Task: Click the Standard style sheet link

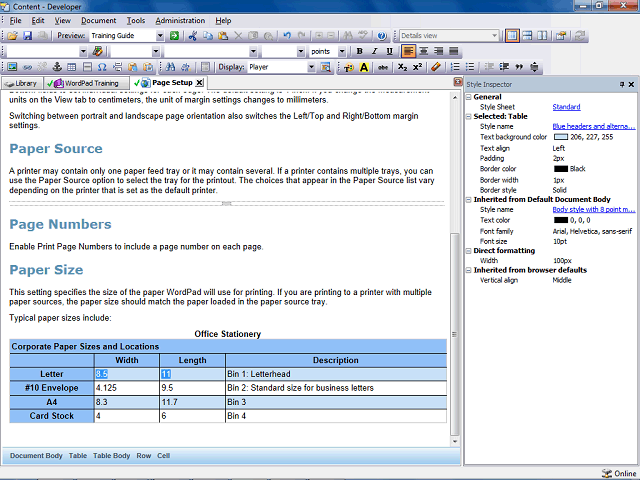Action: click(x=566, y=107)
